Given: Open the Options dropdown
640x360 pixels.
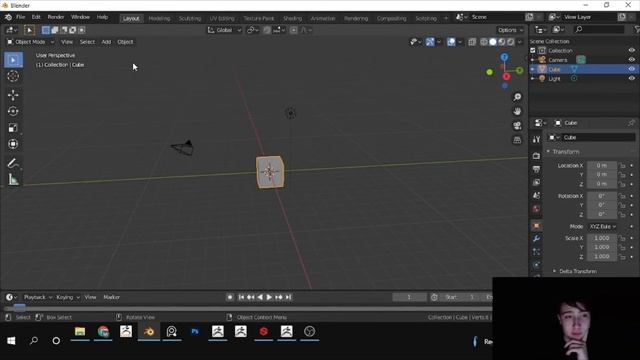Looking at the screenshot, I should [510, 30].
